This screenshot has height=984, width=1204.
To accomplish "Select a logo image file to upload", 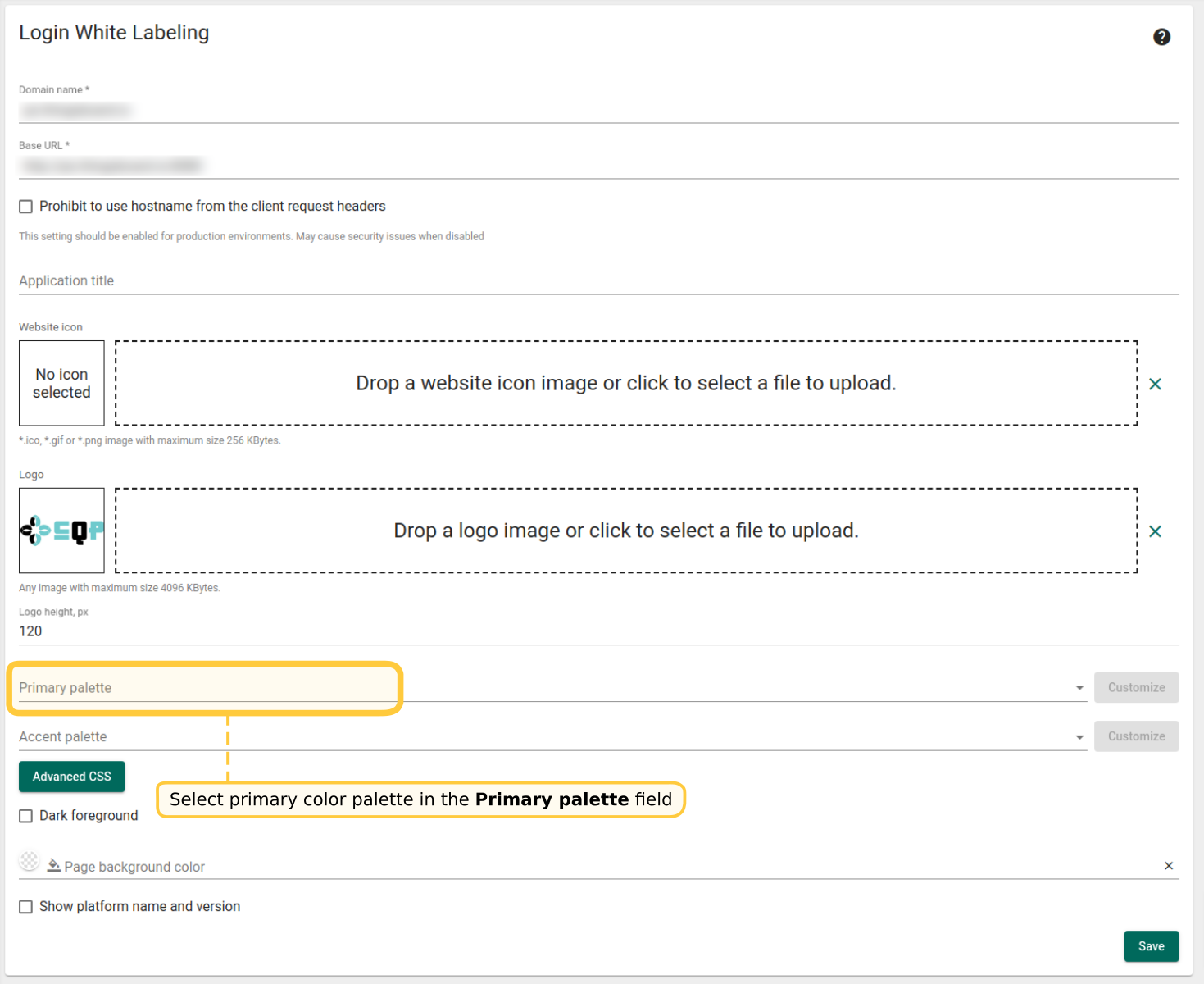I will [x=626, y=531].
